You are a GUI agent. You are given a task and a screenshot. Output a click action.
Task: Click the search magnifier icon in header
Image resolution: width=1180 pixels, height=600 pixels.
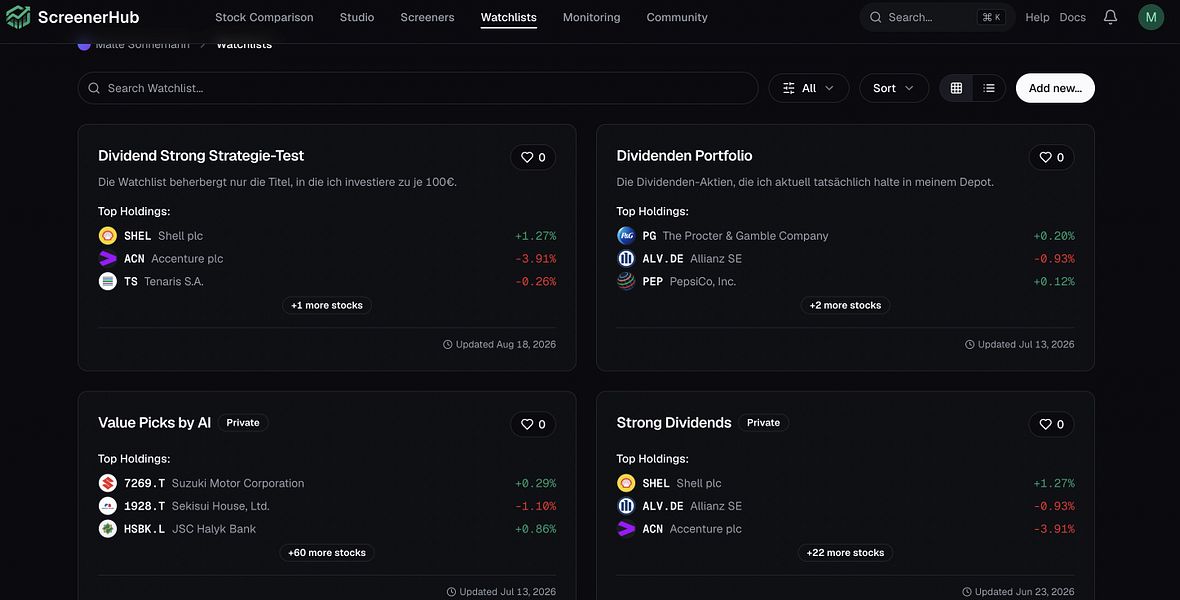[875, 17]
